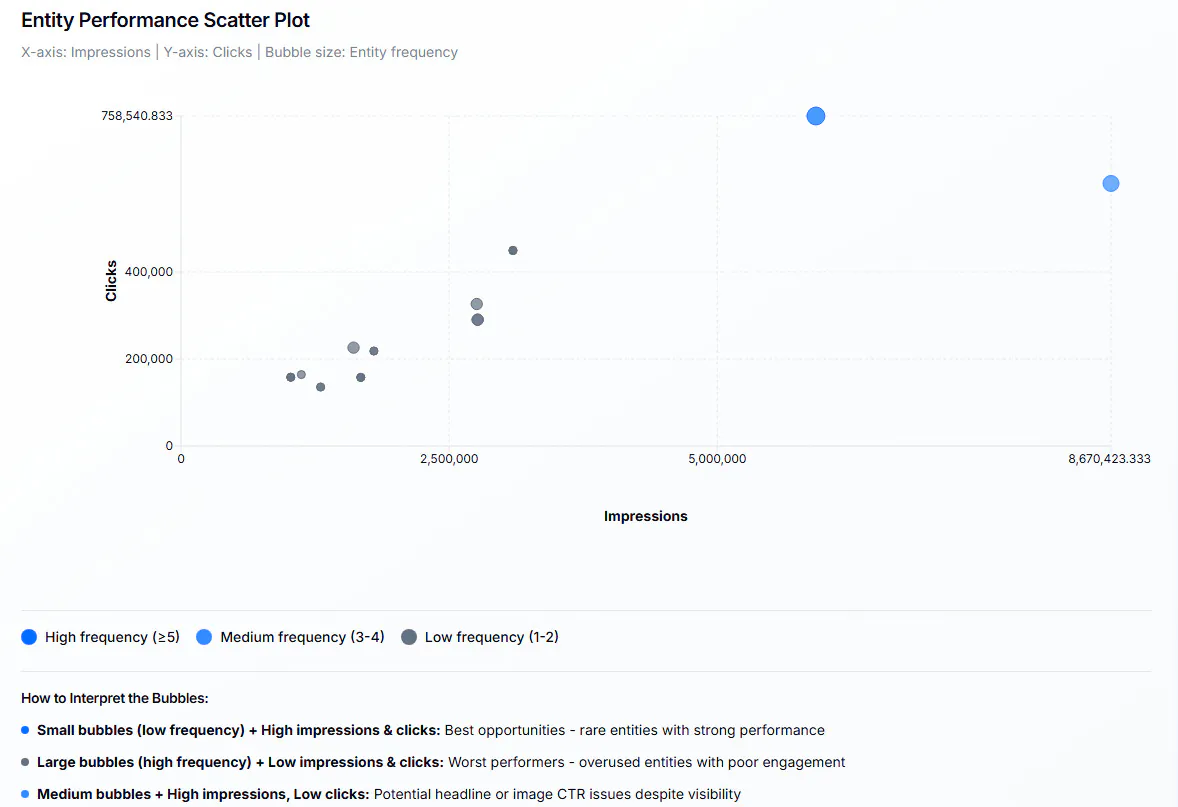This screenshot has height=807, width=1178.
Task: Click the gray bullet beside "Large bubbles (high frequency)"
Action: click(26, 763)
